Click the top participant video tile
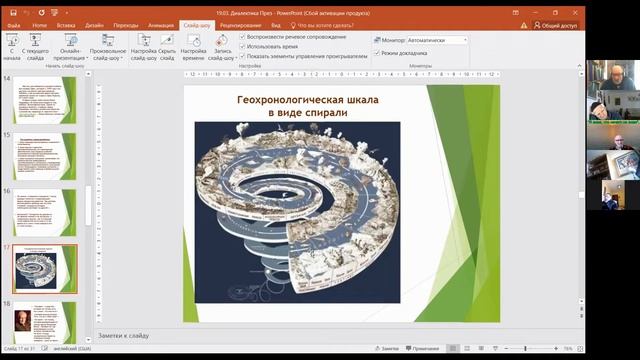 pos(613,75)
